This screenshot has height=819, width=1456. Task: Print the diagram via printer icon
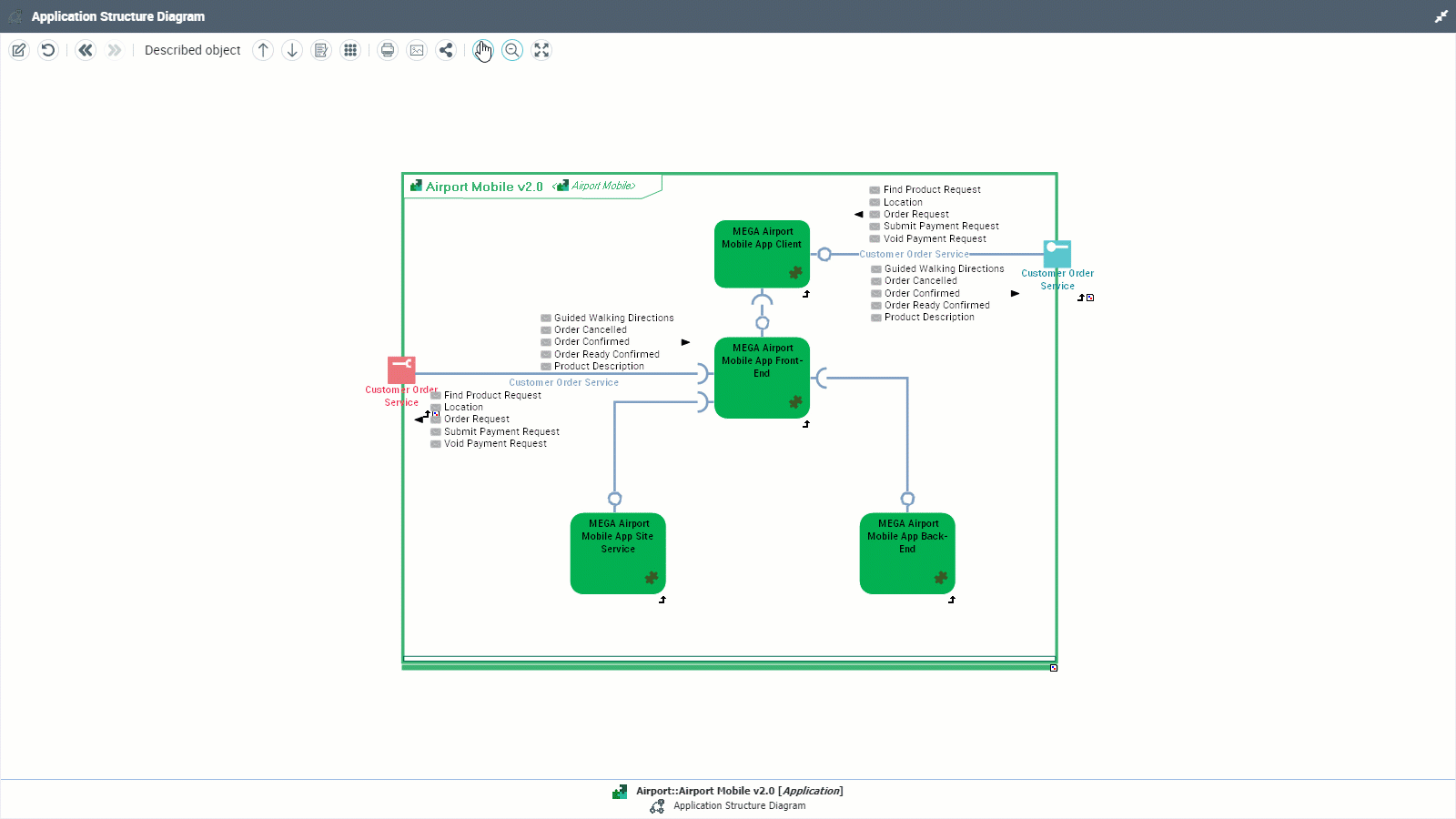(388, 50)
